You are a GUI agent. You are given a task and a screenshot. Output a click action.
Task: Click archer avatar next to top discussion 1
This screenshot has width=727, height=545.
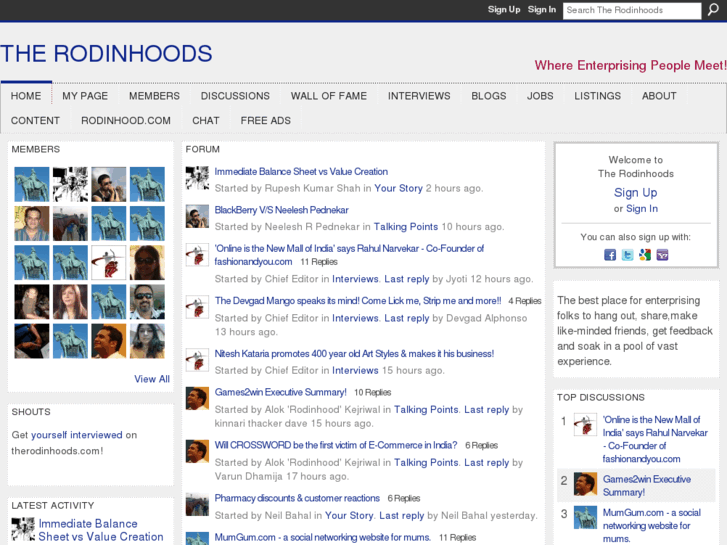coord(585,424)
